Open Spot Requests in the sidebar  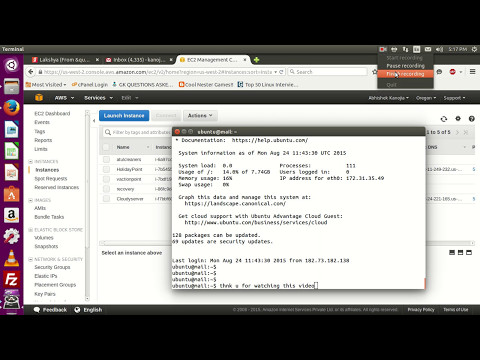coord(51,179)
